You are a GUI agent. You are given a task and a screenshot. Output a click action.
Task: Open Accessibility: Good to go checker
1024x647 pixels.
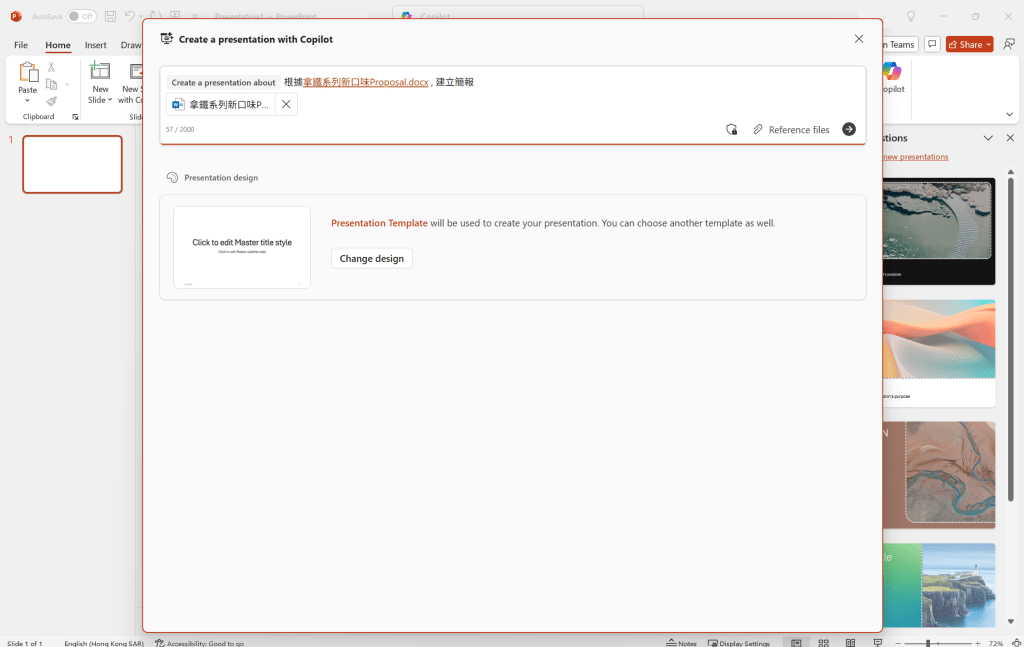(199, 643)
